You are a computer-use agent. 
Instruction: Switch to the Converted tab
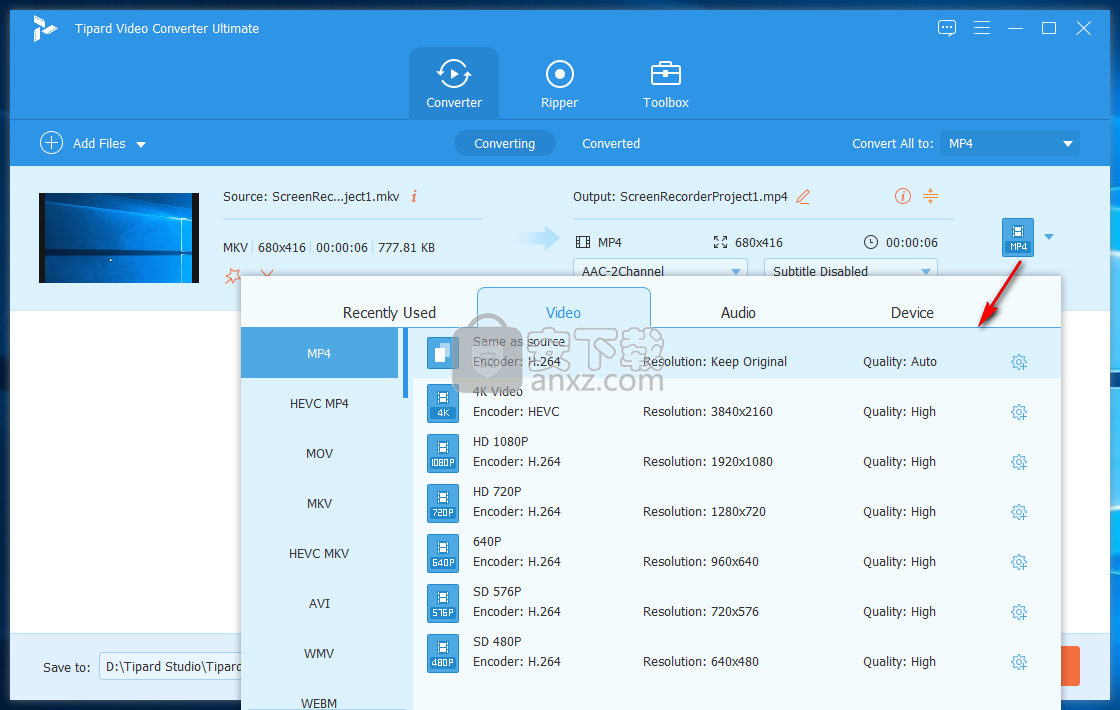[x=611, y=144]
